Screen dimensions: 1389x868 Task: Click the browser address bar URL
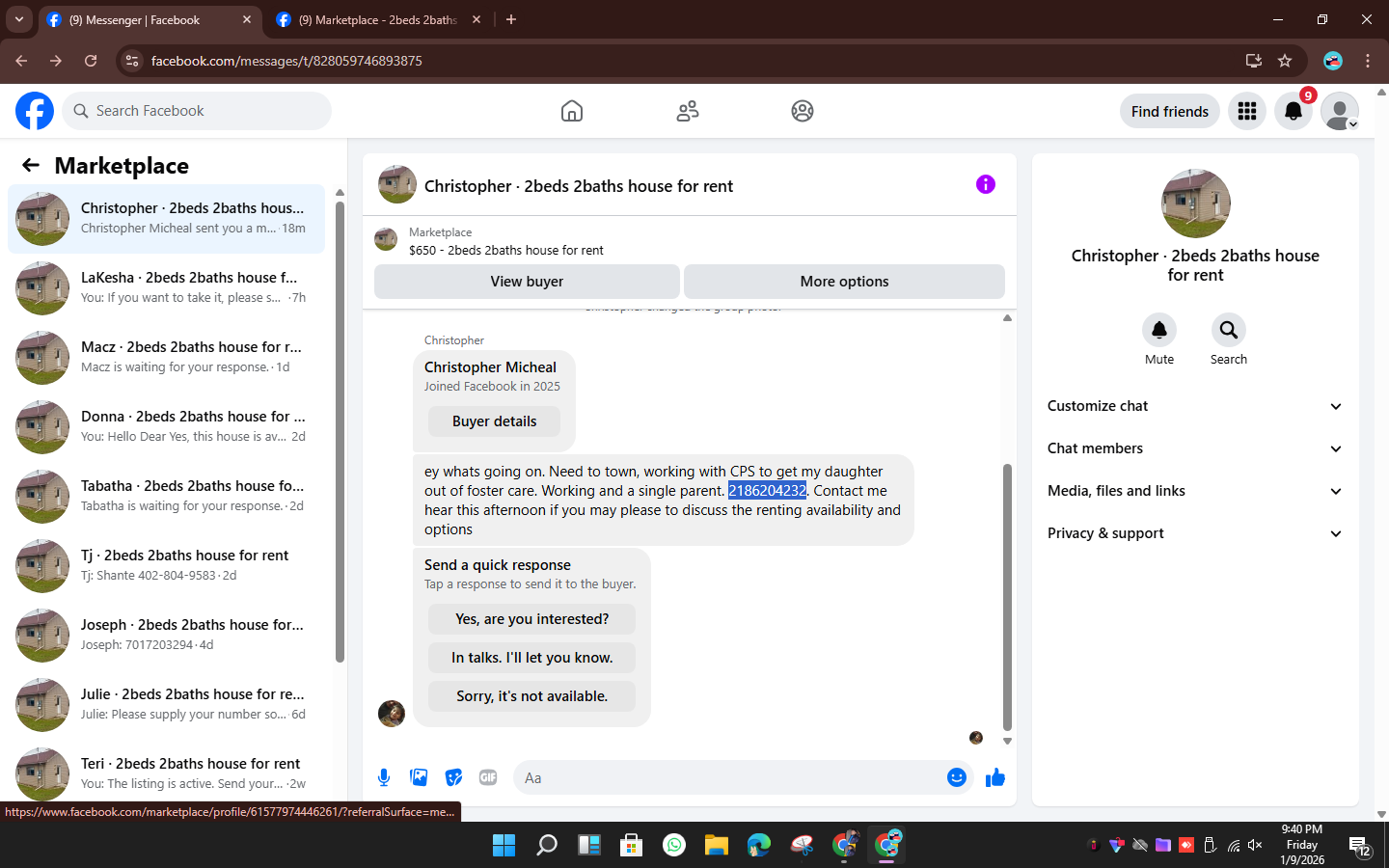pos(286,61)
